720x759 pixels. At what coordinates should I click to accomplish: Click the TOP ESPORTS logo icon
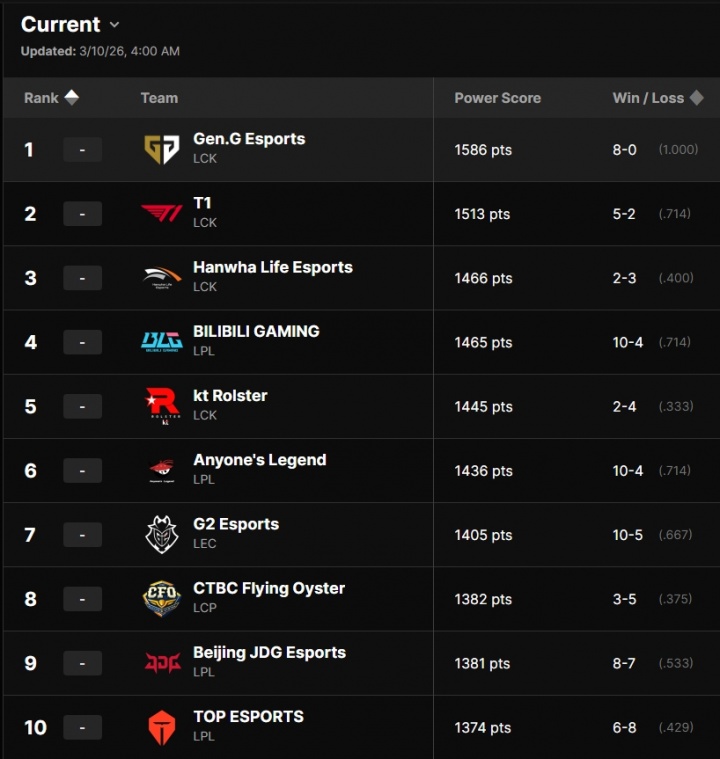(161, 727)
